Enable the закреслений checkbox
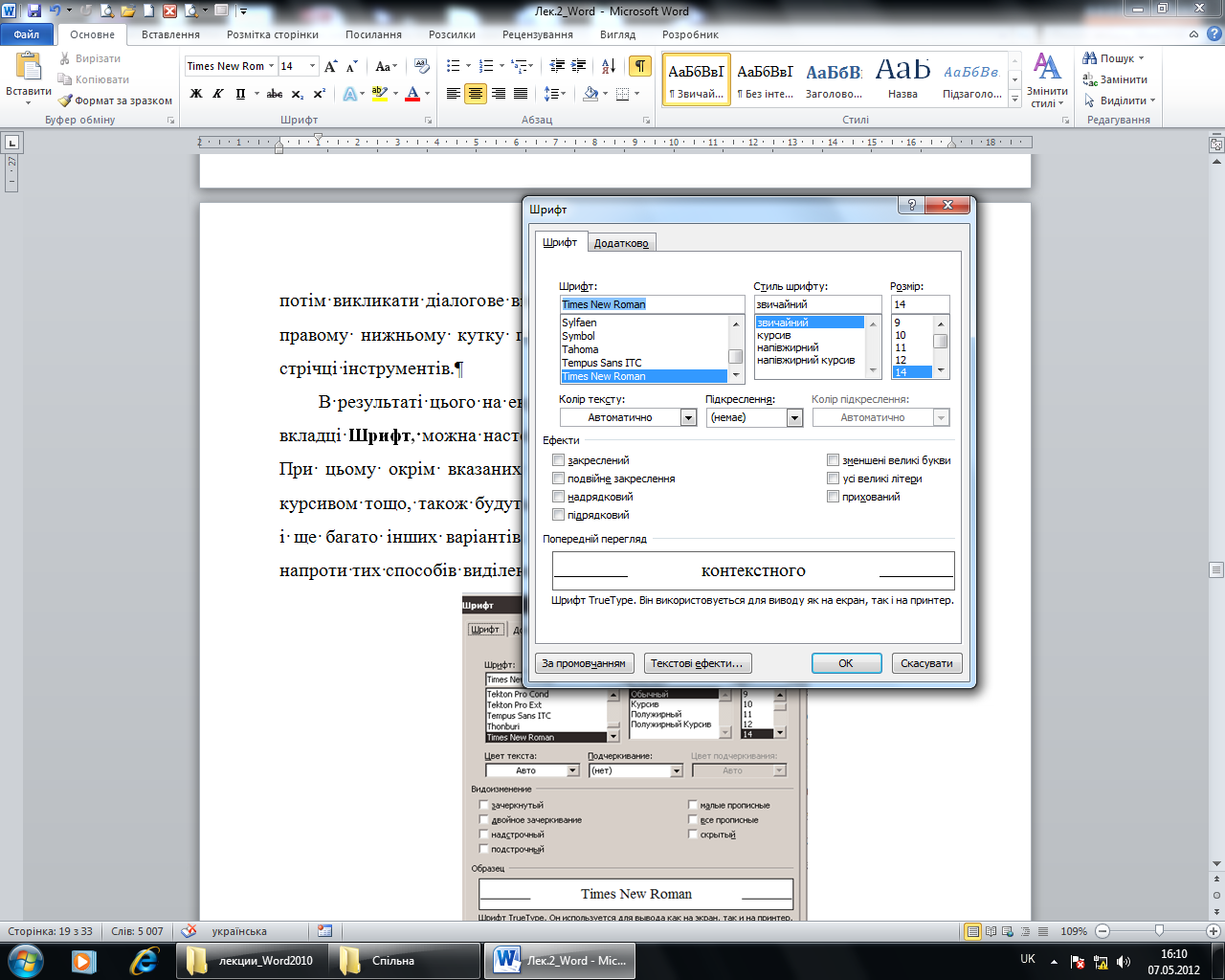 [558, 460]
